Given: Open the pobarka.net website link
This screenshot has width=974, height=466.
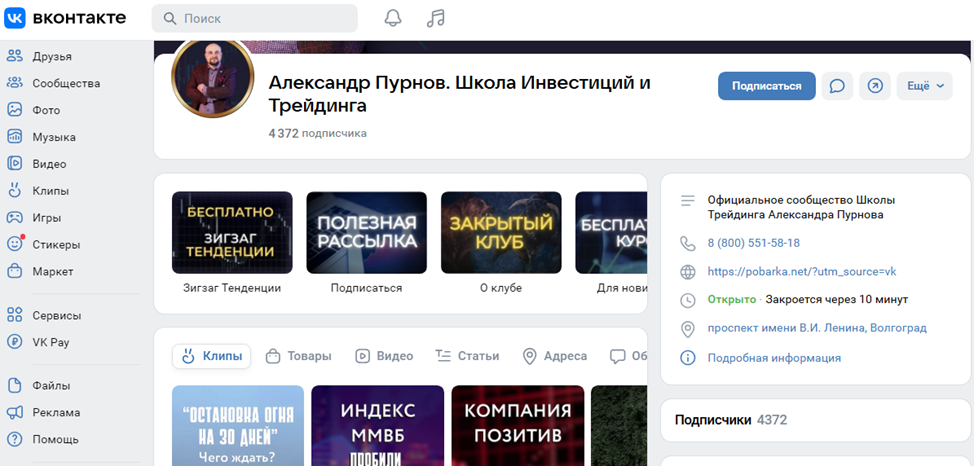Looking at the screenshot, I should point(802,272).
